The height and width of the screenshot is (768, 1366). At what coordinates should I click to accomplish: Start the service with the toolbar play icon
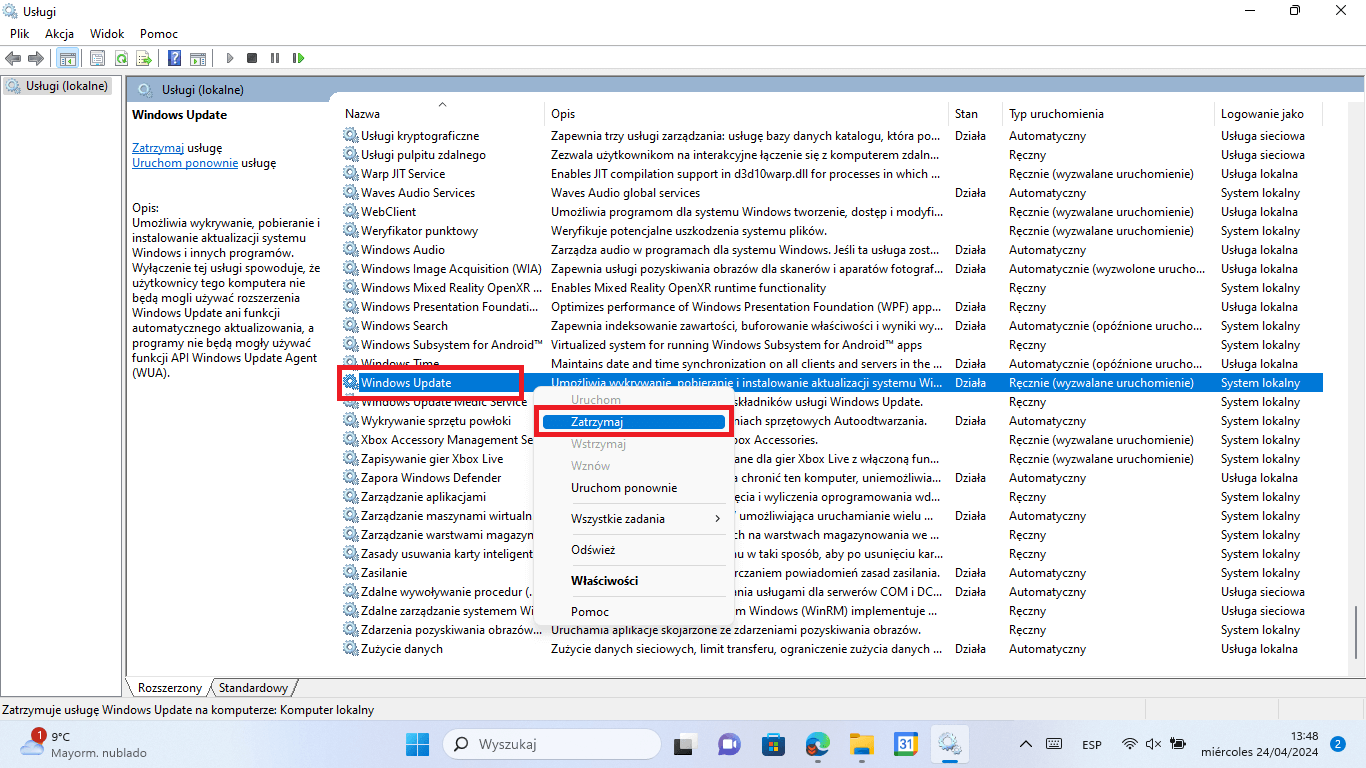pyautogui.click(x=230, y=58)
